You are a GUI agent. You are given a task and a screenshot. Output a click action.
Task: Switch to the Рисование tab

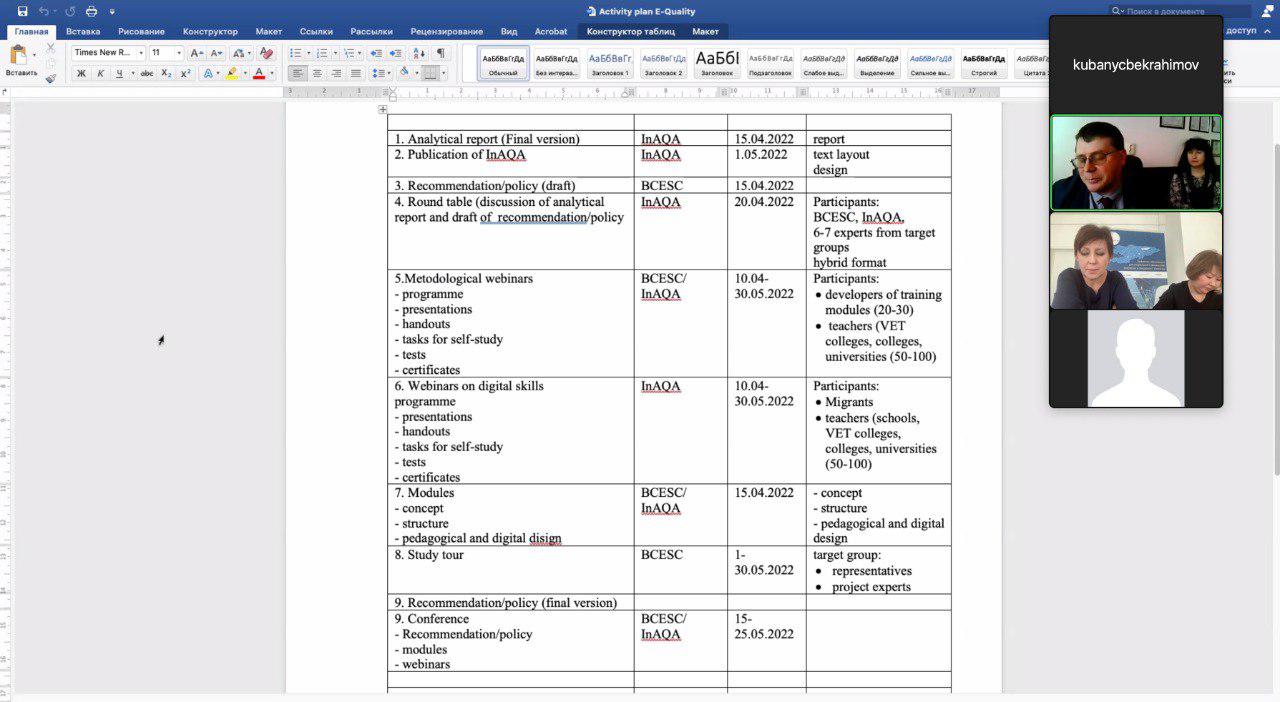142,32
